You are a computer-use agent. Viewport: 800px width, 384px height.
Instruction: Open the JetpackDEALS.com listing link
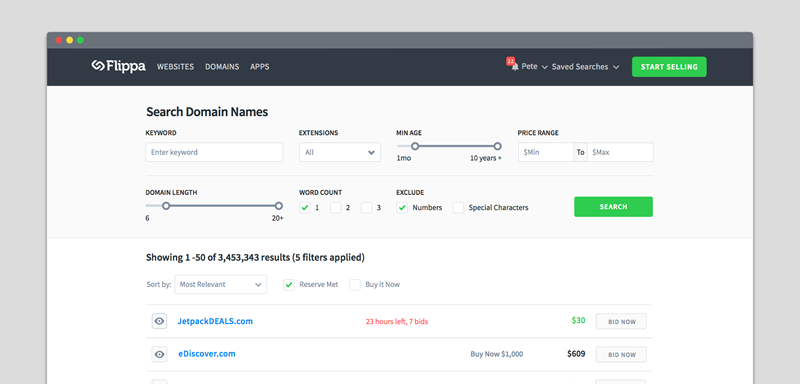click(x=215, y=321)
